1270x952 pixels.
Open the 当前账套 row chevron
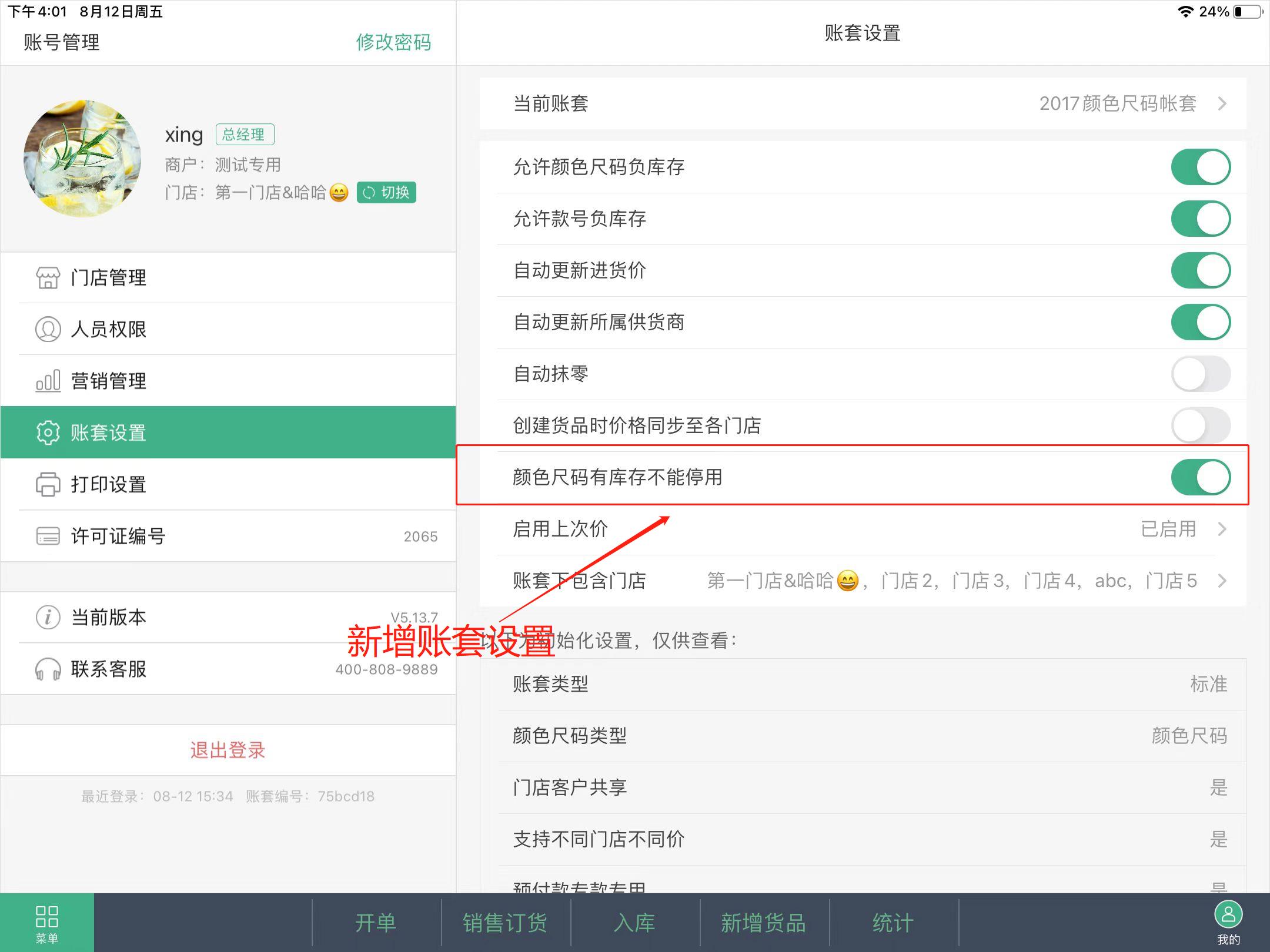pos(1222,103)
